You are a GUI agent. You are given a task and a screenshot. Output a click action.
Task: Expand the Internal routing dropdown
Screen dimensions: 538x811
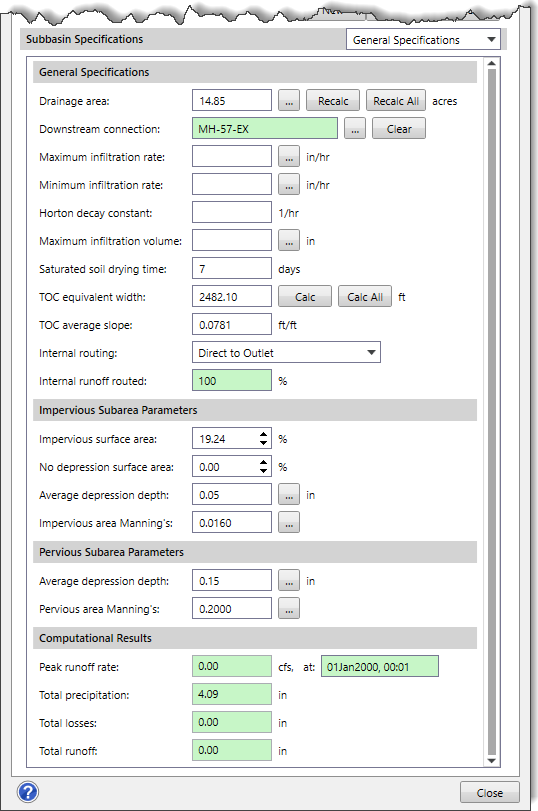point(286,352)
